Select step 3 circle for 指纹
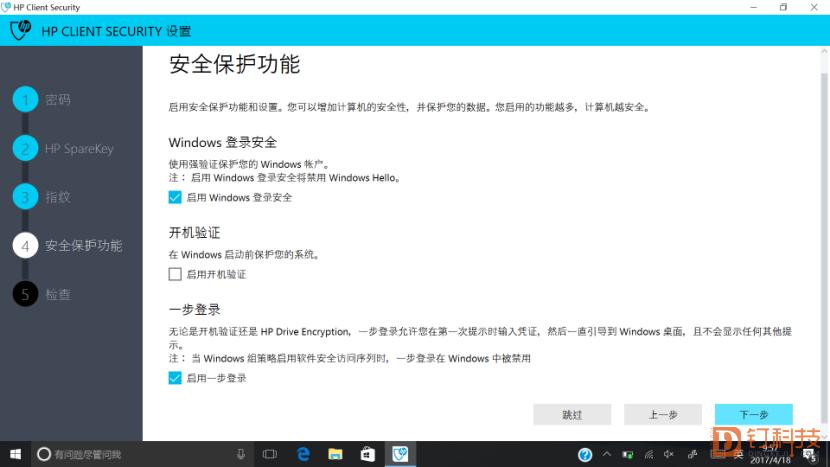The image size is (830, 467). (x=25, y=197)
